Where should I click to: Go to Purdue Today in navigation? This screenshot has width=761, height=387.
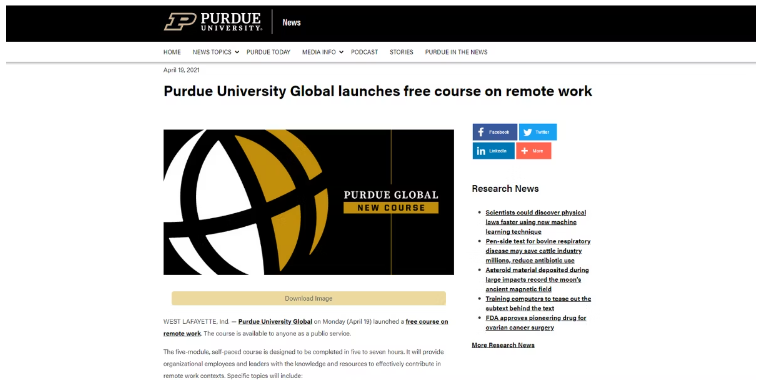tap(268, 52)
